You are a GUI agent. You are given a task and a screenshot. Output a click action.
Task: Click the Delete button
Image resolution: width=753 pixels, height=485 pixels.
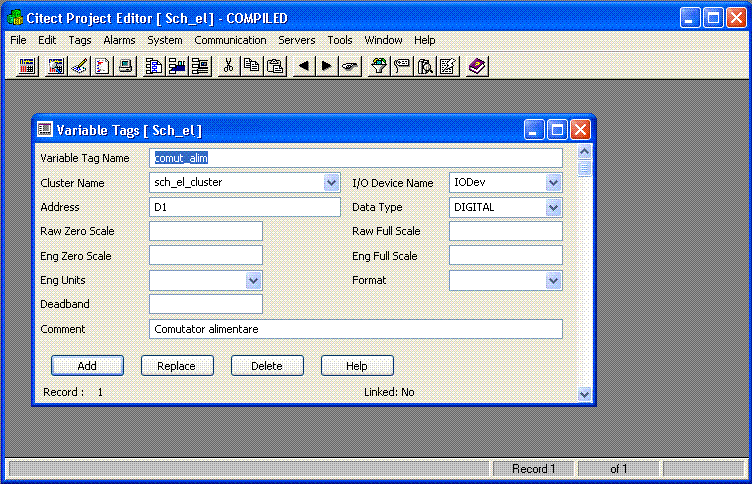coord(267,366)
